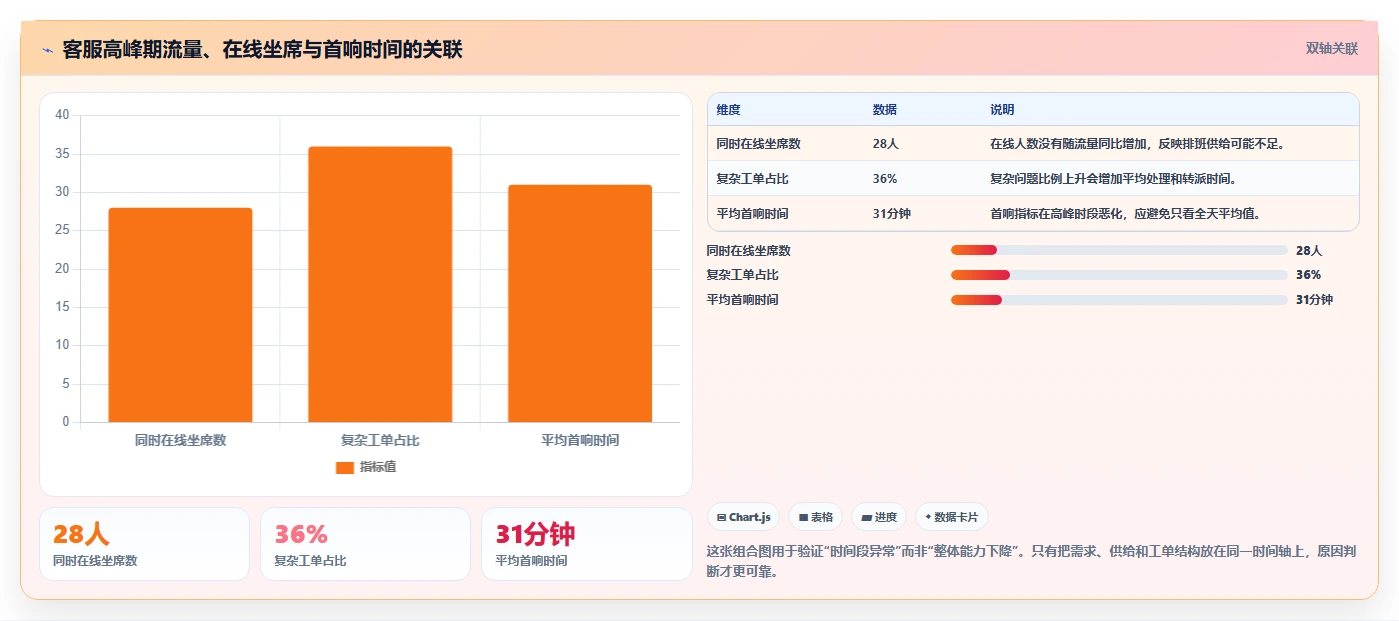This screenshot has height=621, width=1399.
Task: Click the 28人 data card
Action: pos(144,544)
